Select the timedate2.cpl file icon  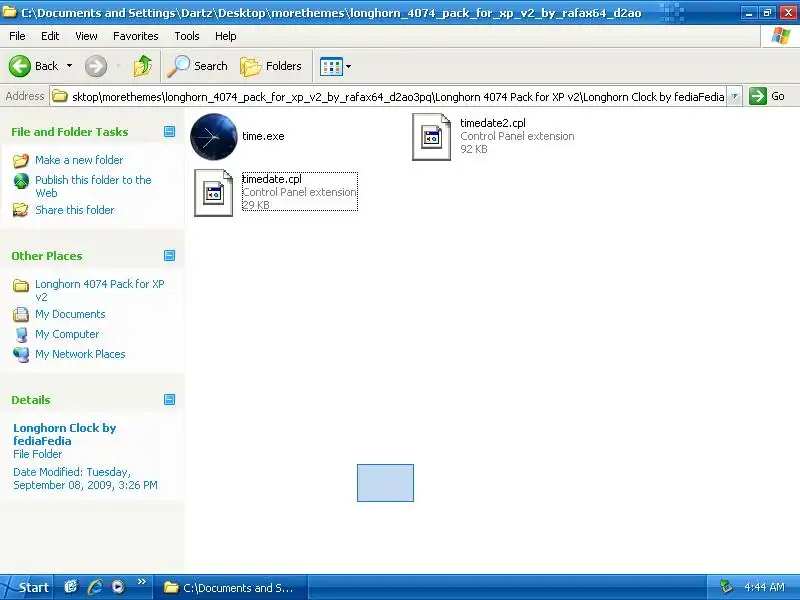tap(432, 137)
